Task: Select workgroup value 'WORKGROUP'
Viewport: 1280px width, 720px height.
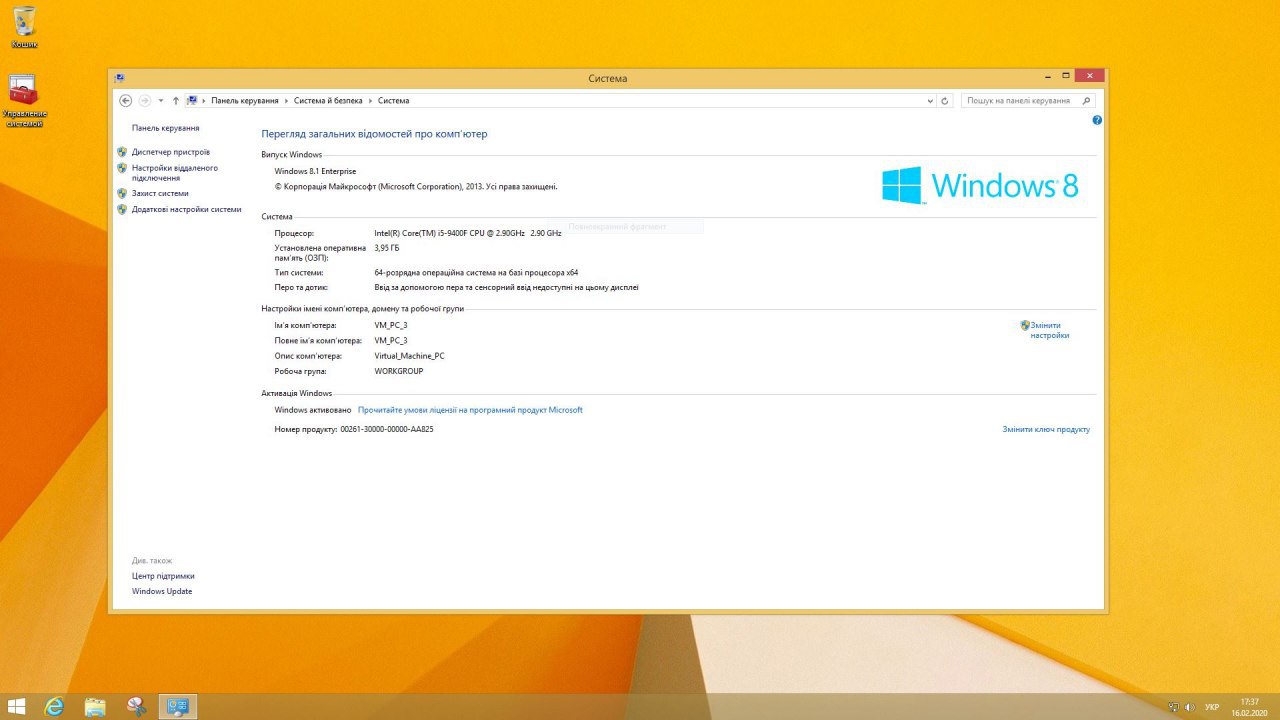Action: (399, 371)
